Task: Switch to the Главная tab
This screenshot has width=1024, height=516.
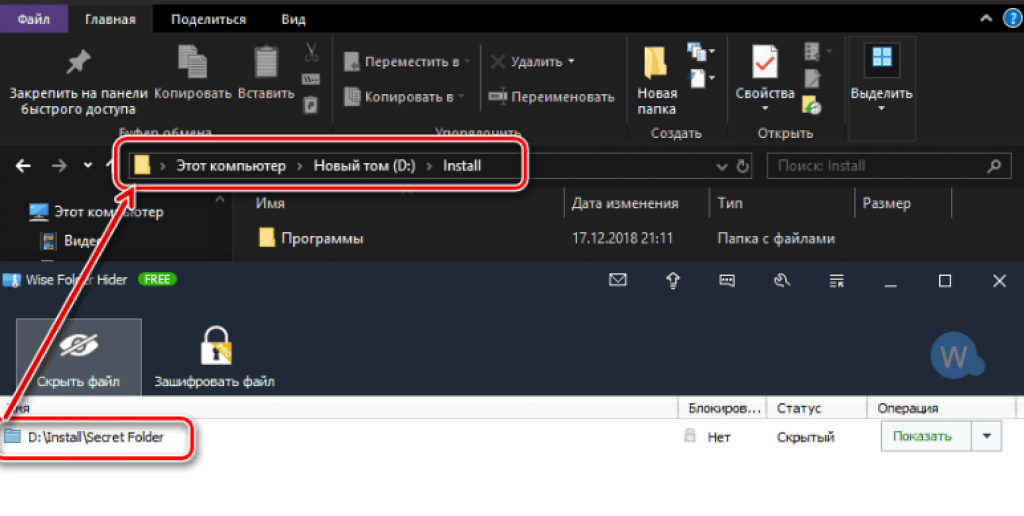Action: point(110,19)
